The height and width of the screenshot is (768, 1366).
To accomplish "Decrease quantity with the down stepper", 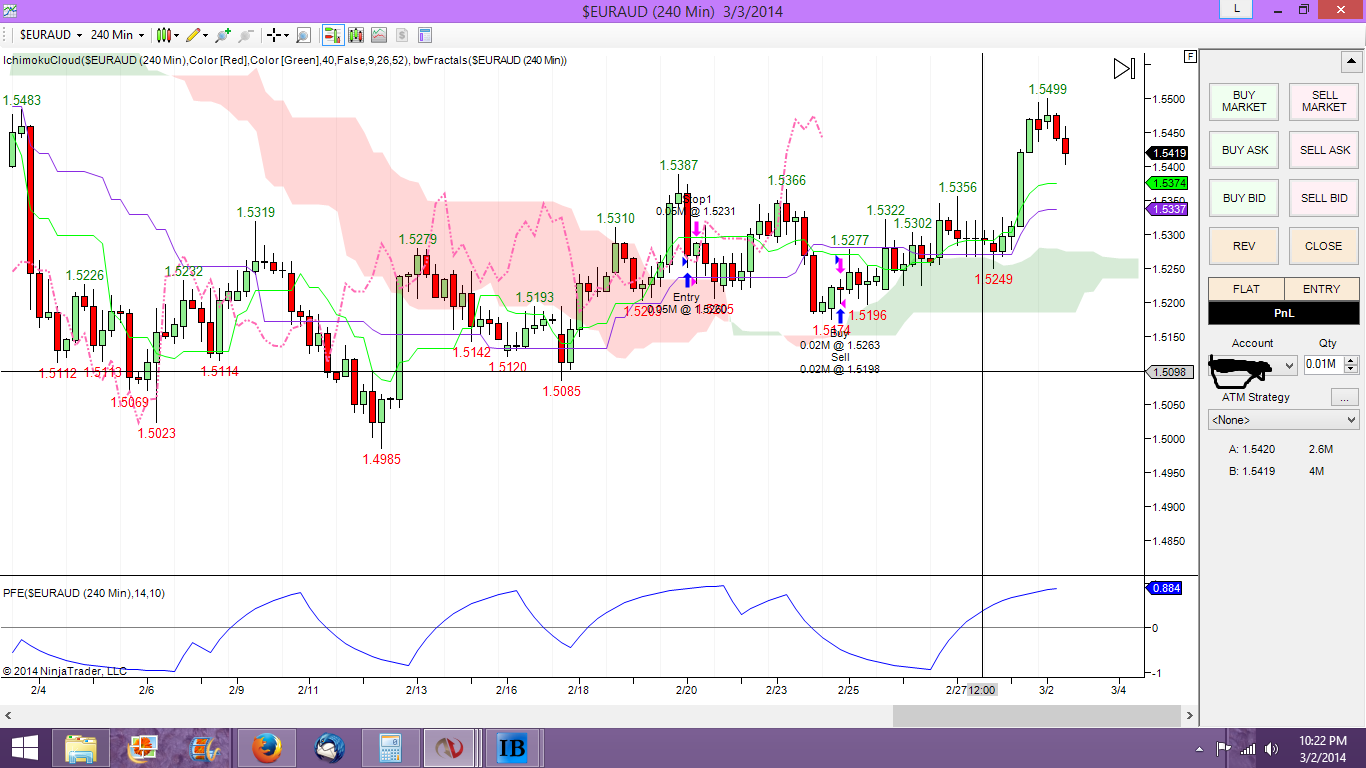I will [1351, 369].
